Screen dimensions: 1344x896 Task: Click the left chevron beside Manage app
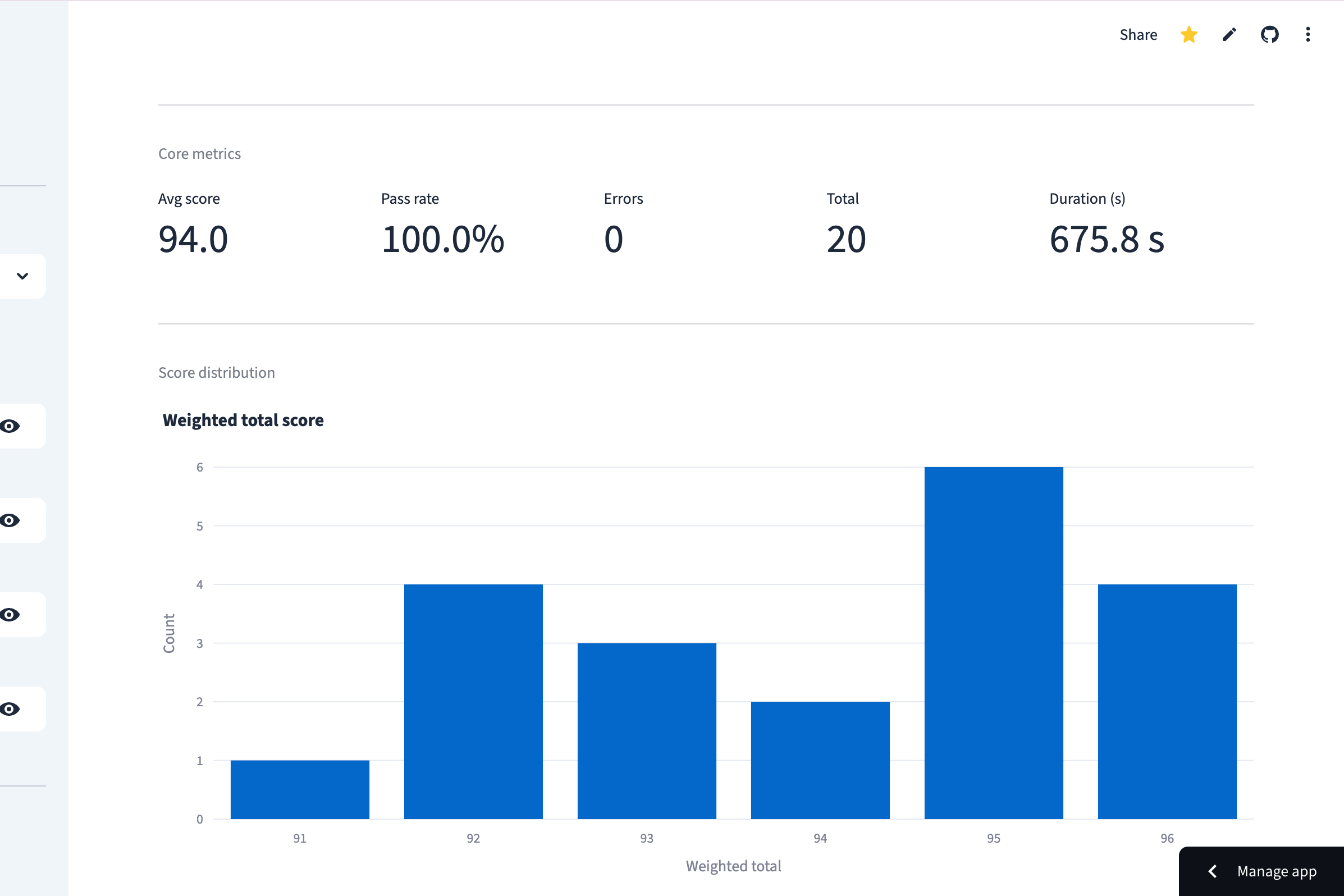point(1213,871)
